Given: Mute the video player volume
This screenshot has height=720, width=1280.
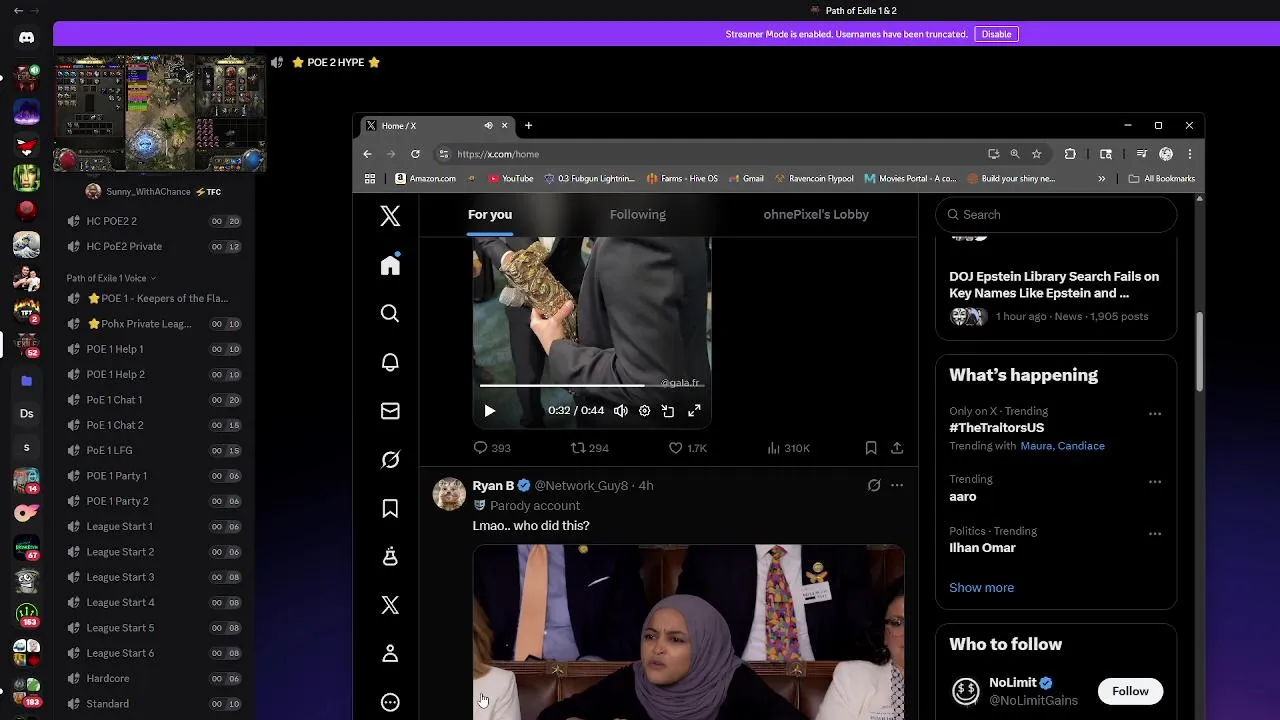Looking at the screenshot, I should click(x=621, y=411).
